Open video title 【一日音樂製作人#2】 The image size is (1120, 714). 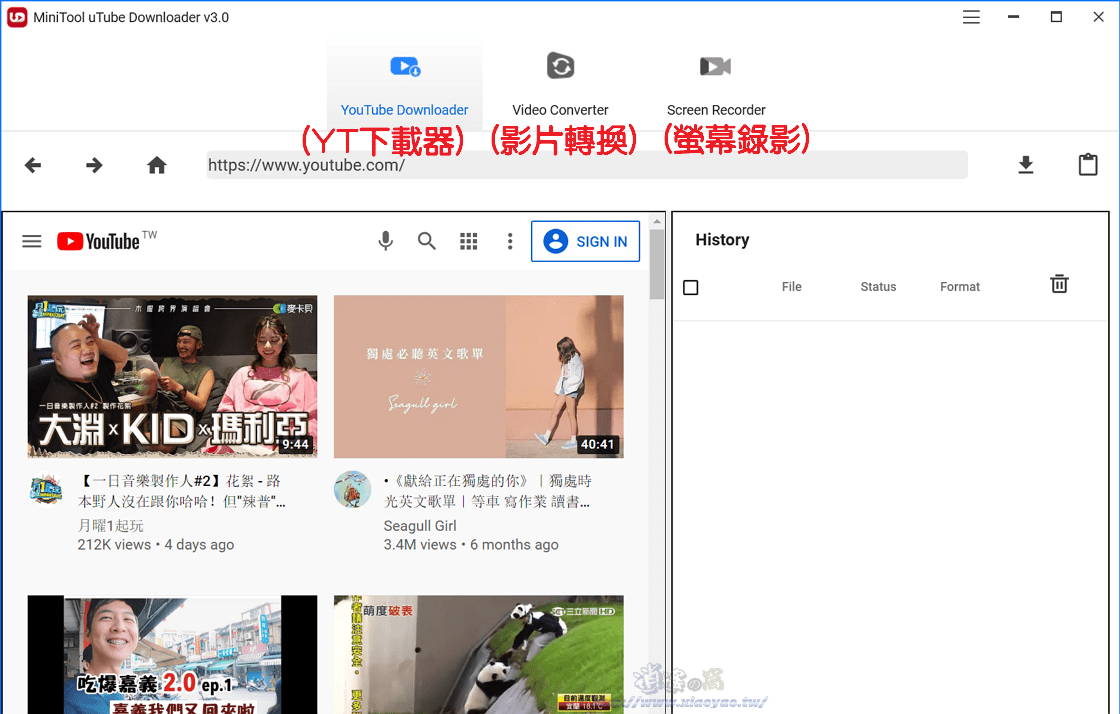pyautogui.click(x=181, y=491)
